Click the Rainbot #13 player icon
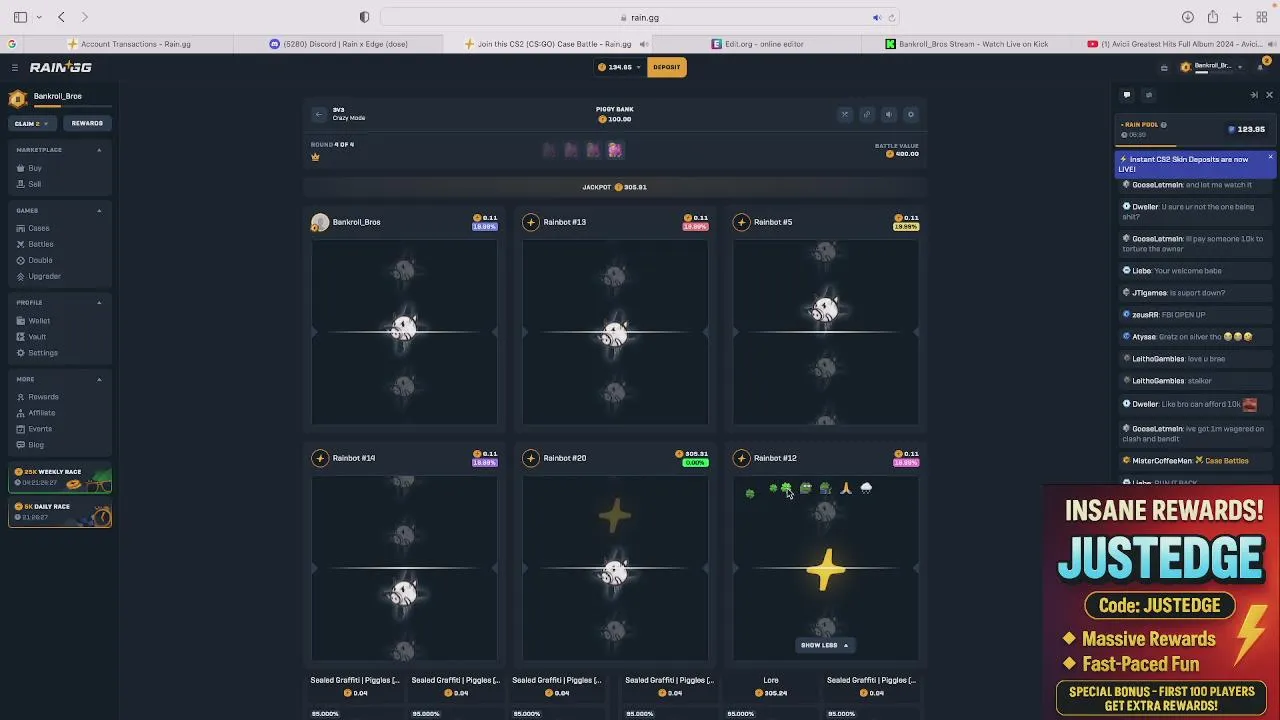 pos(531,222)
